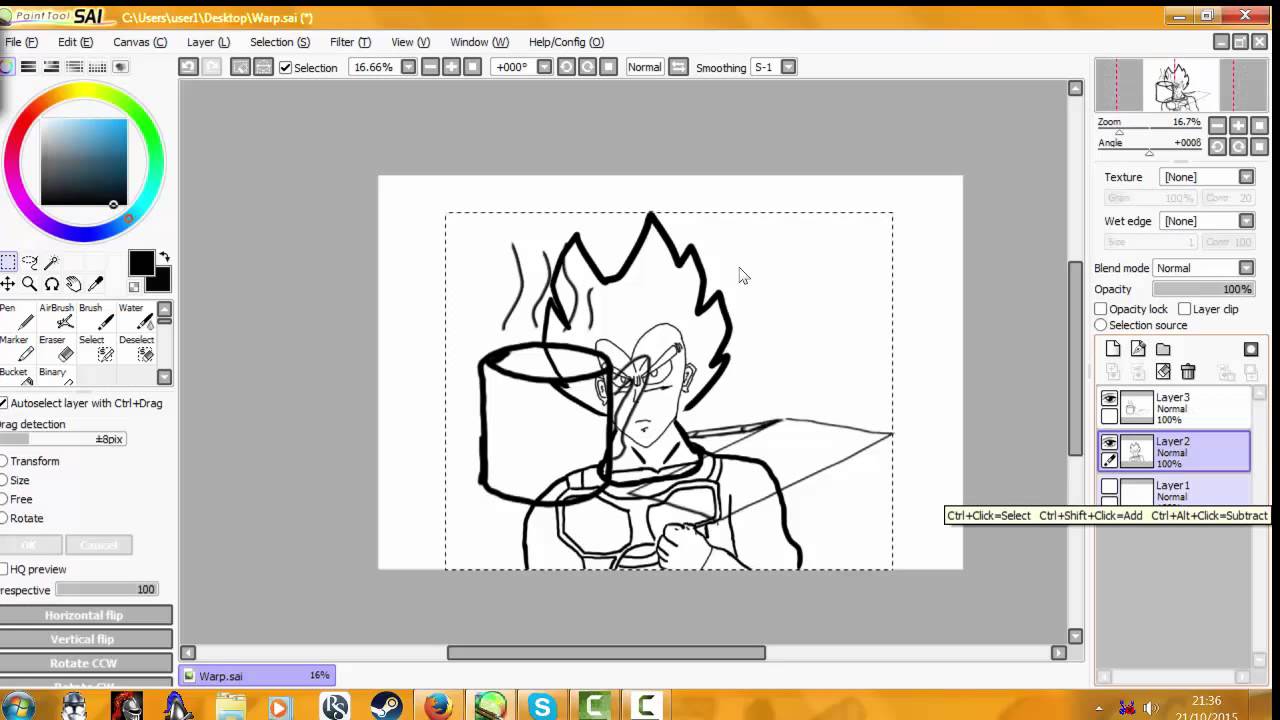The width and height of the screenshot is (1280, 720).
Task: Choose the Deselect pen tool
Action: [x=136, y=348]
